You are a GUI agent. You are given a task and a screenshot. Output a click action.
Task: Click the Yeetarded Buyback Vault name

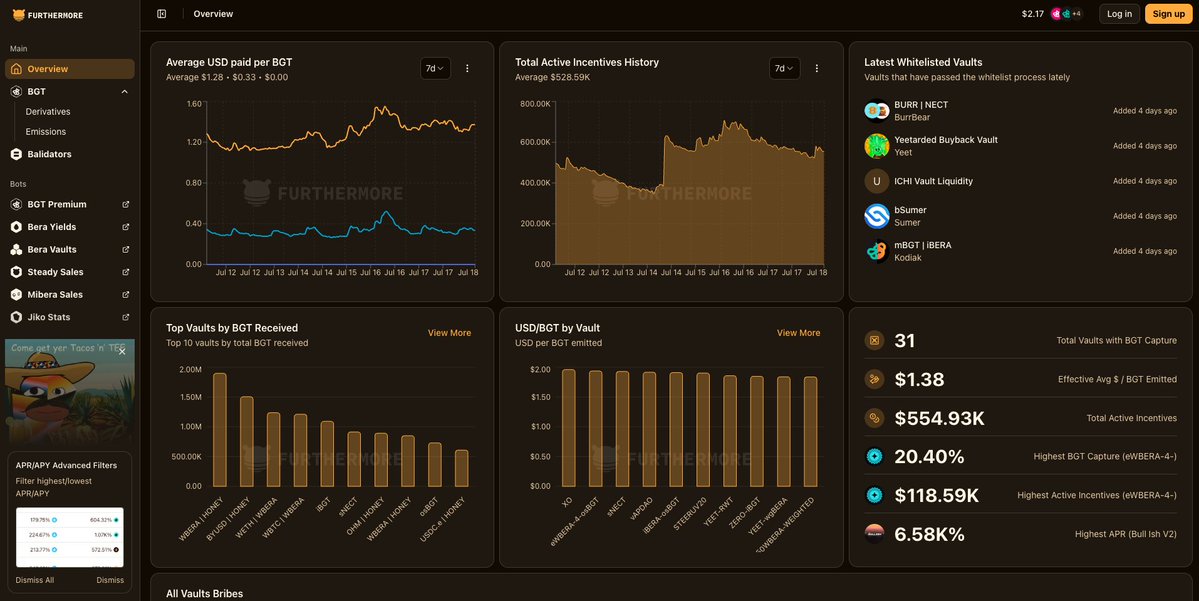point(946,140)
